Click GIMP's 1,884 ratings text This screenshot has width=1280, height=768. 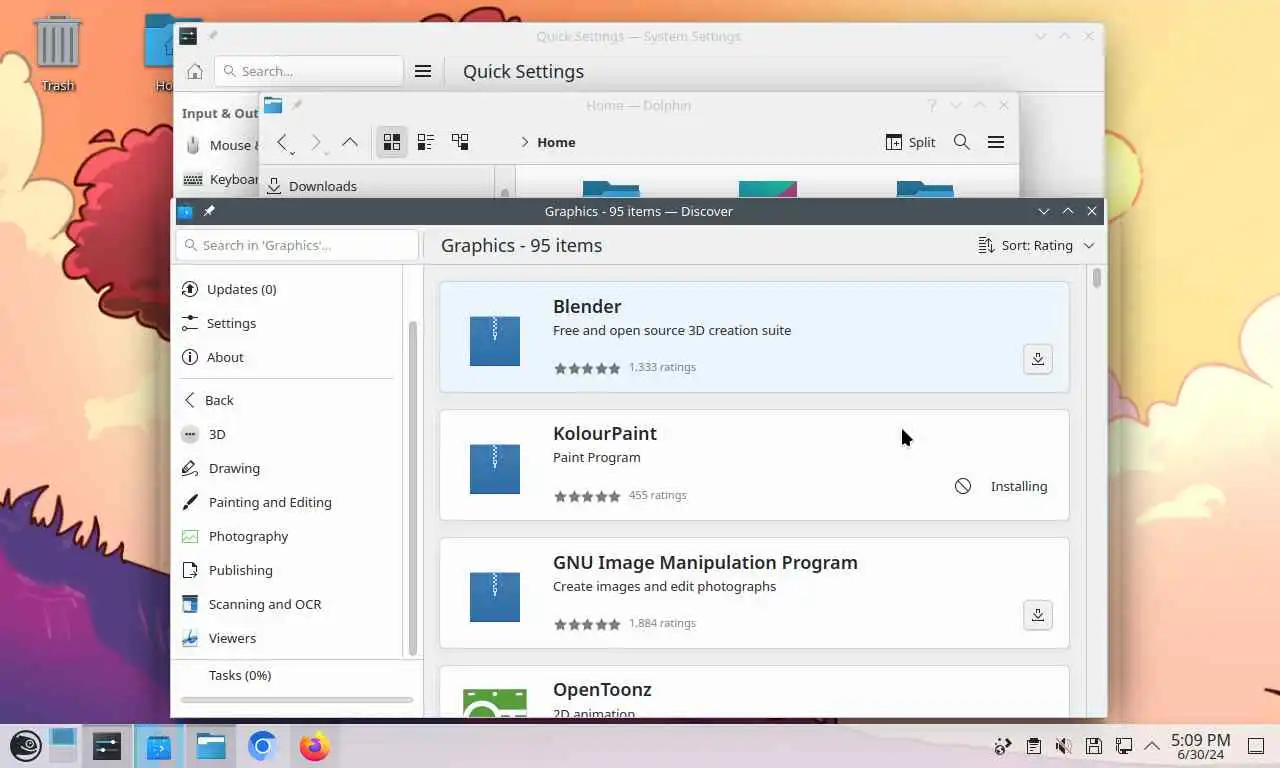click(x=662, y=623)
